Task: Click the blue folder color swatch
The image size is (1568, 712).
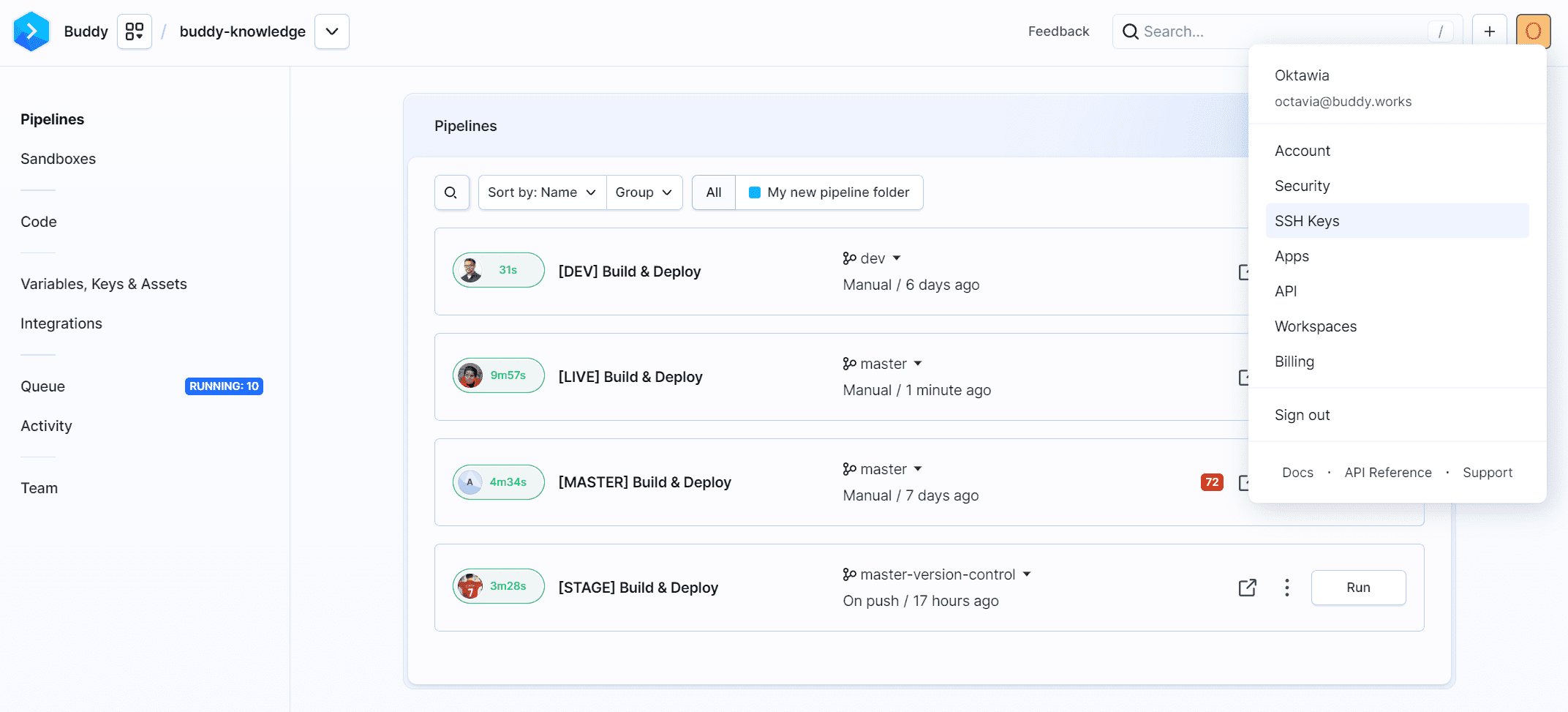Action: coord(755,192)
